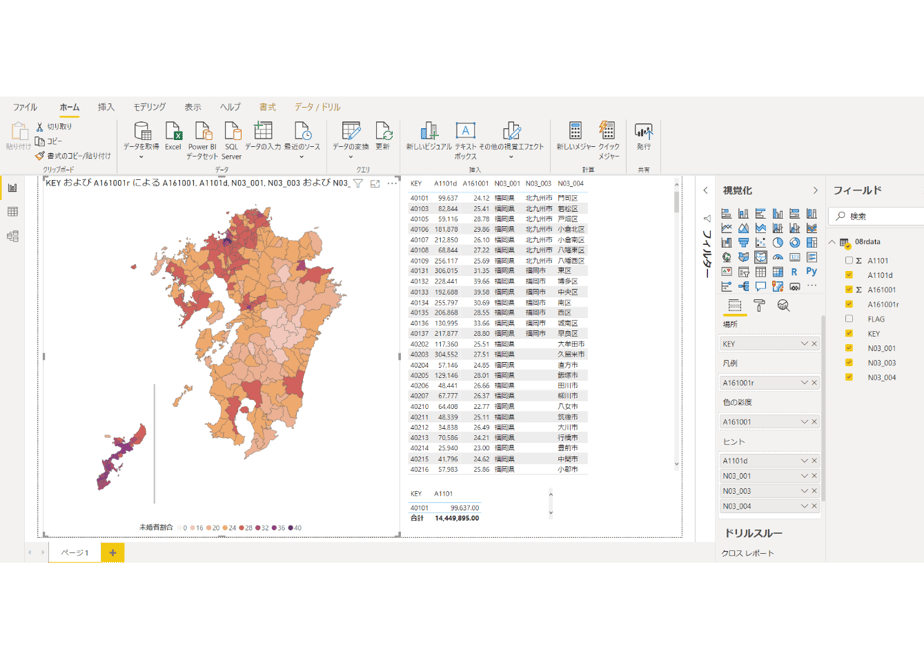Open dropdown for A161001r legend field
924x660 pixels.
804,382
